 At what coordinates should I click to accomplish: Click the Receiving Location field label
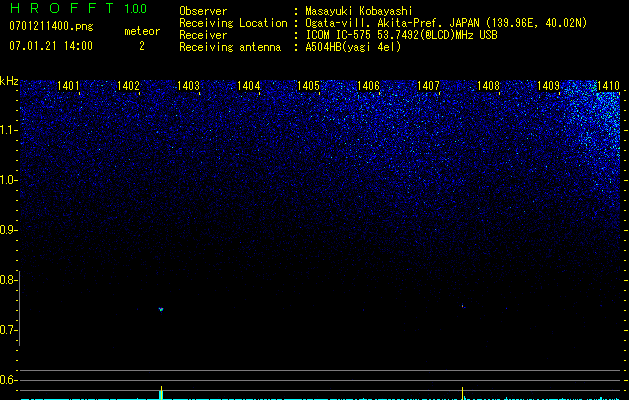233,23
